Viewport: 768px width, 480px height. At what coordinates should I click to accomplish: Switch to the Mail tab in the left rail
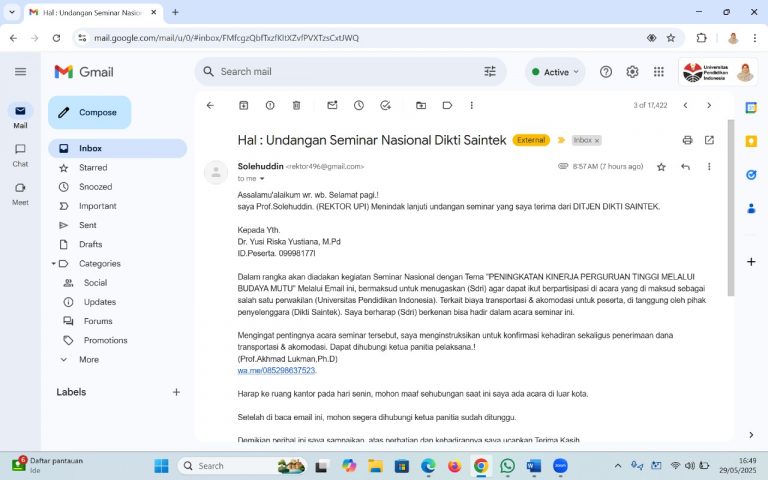tap(20, 116)
